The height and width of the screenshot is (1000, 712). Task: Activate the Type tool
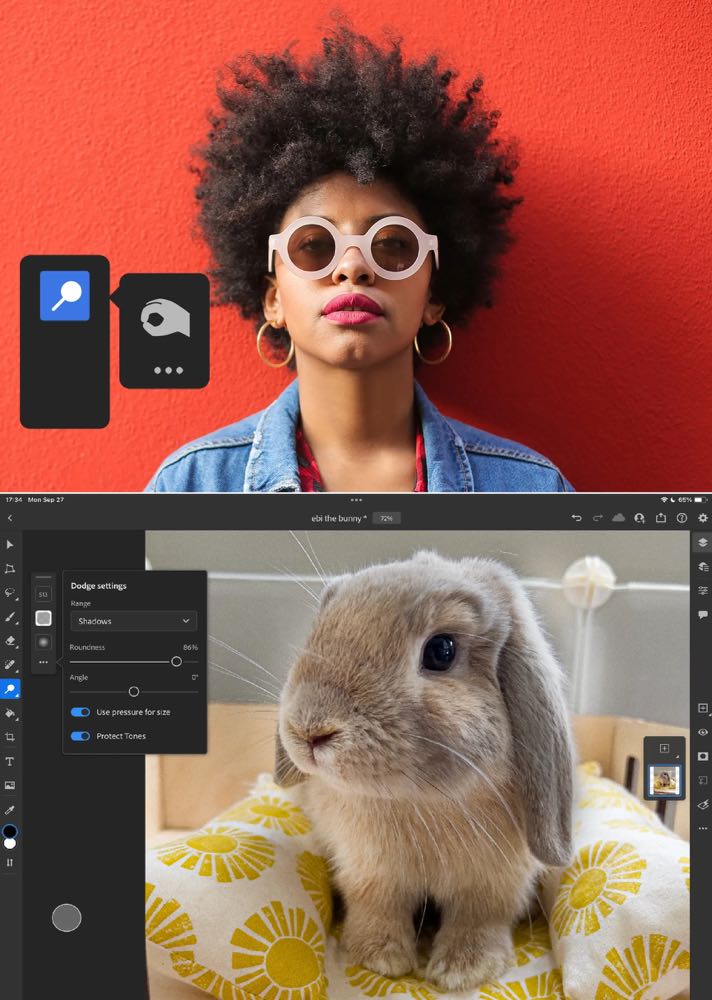tap(10, 761)
